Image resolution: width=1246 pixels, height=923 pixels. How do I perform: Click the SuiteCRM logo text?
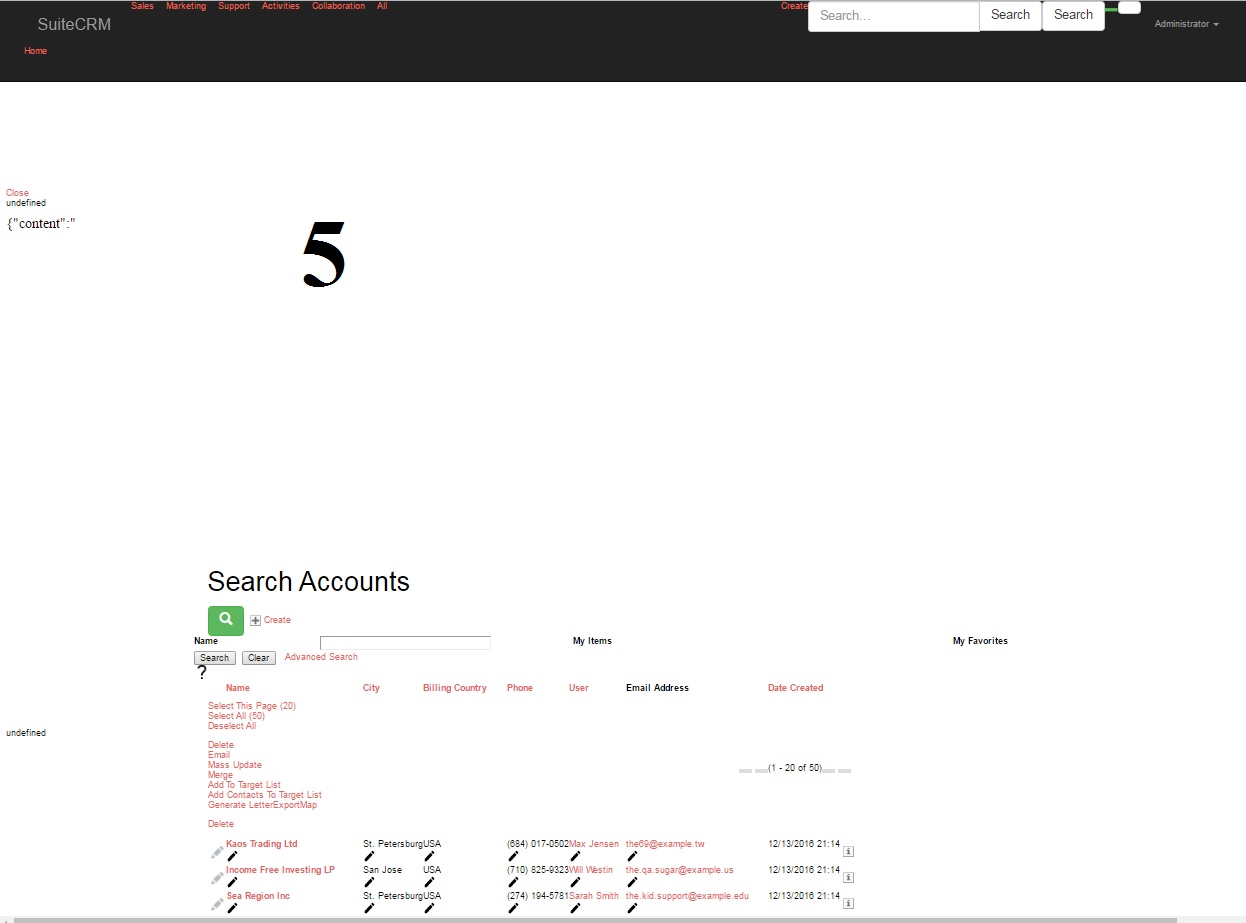[74, 24]
